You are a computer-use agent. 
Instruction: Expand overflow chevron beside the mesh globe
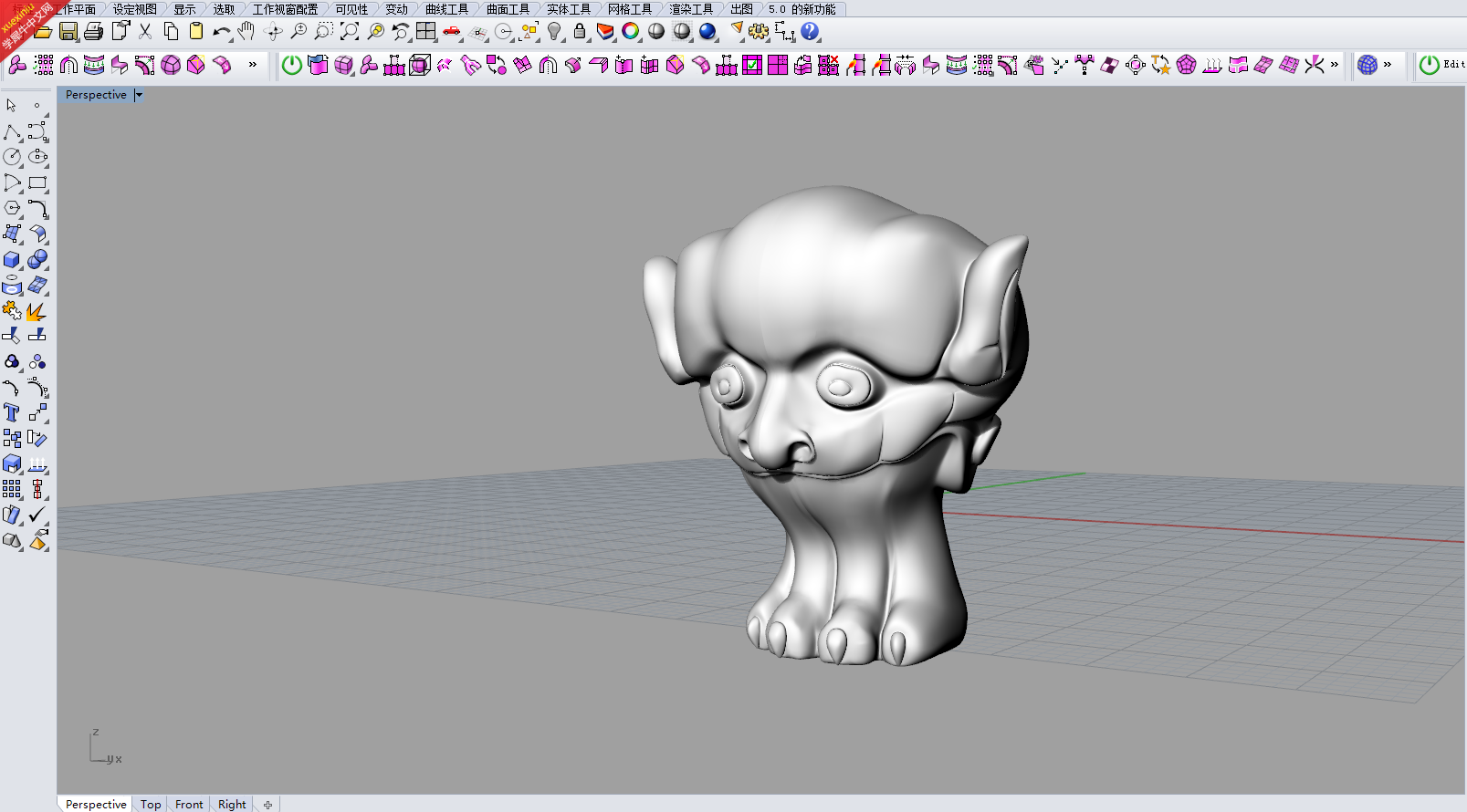(x=1388, y=65)
